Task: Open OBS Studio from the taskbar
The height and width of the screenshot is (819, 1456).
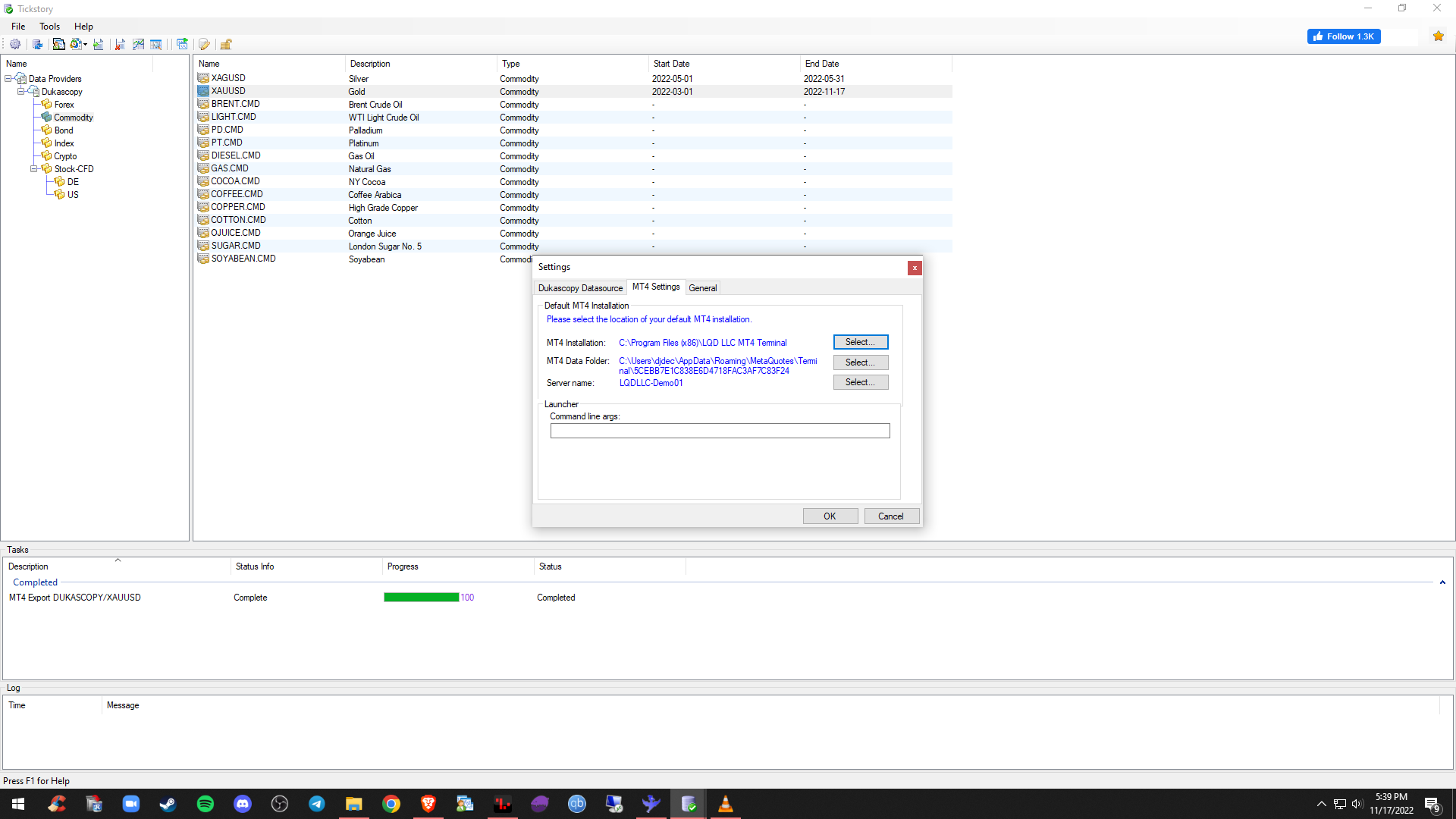Action: click(279, 804)
